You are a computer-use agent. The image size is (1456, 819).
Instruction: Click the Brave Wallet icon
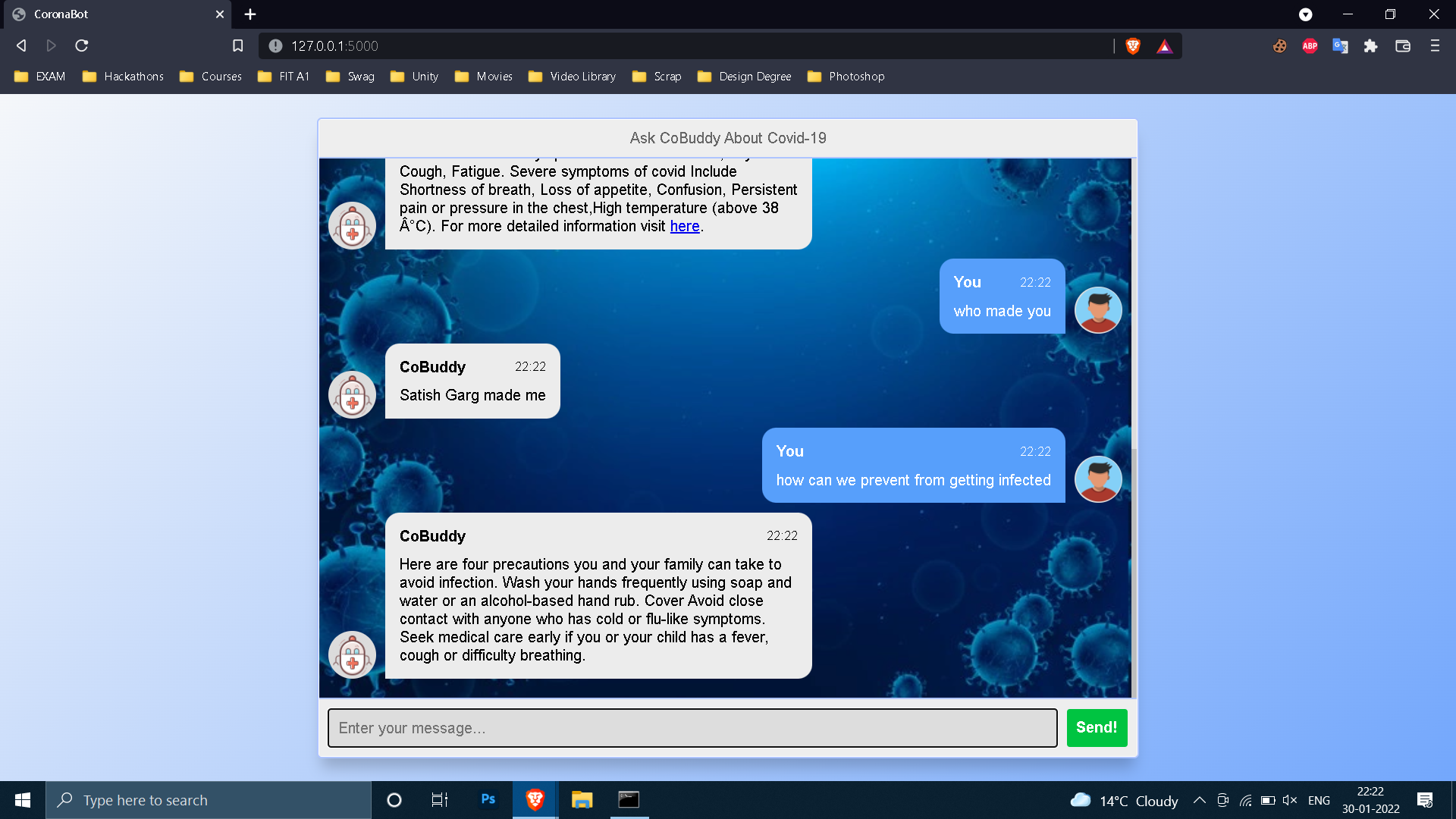tap(1403, 46)
